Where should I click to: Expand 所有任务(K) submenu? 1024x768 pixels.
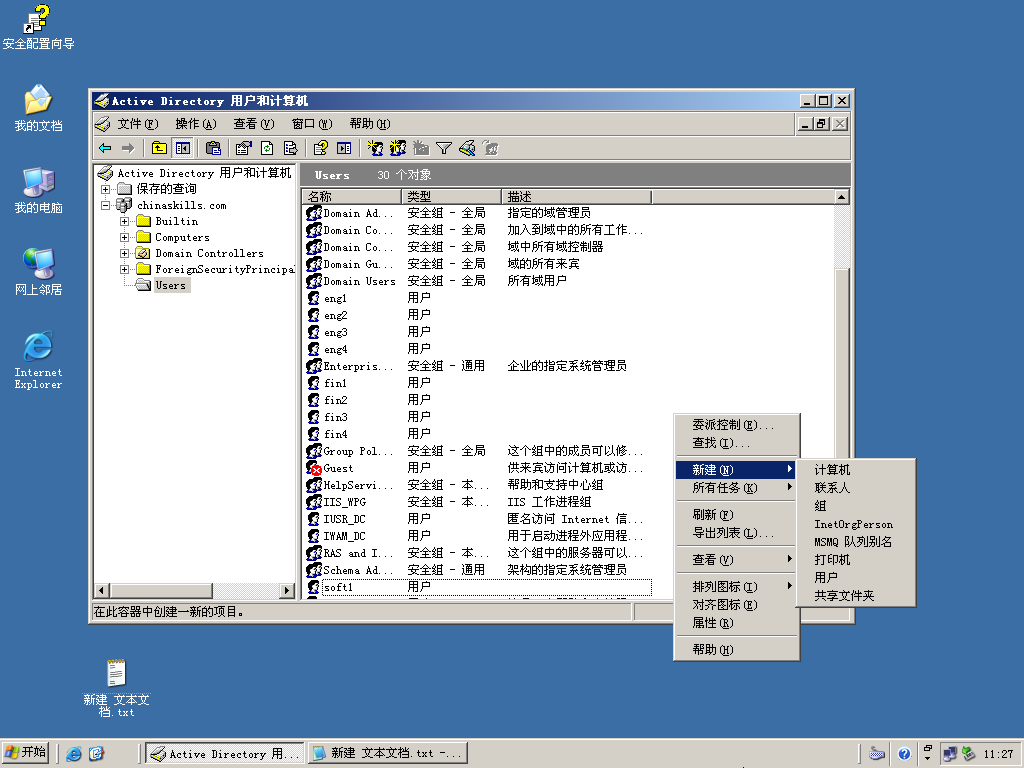click(737, 488)
